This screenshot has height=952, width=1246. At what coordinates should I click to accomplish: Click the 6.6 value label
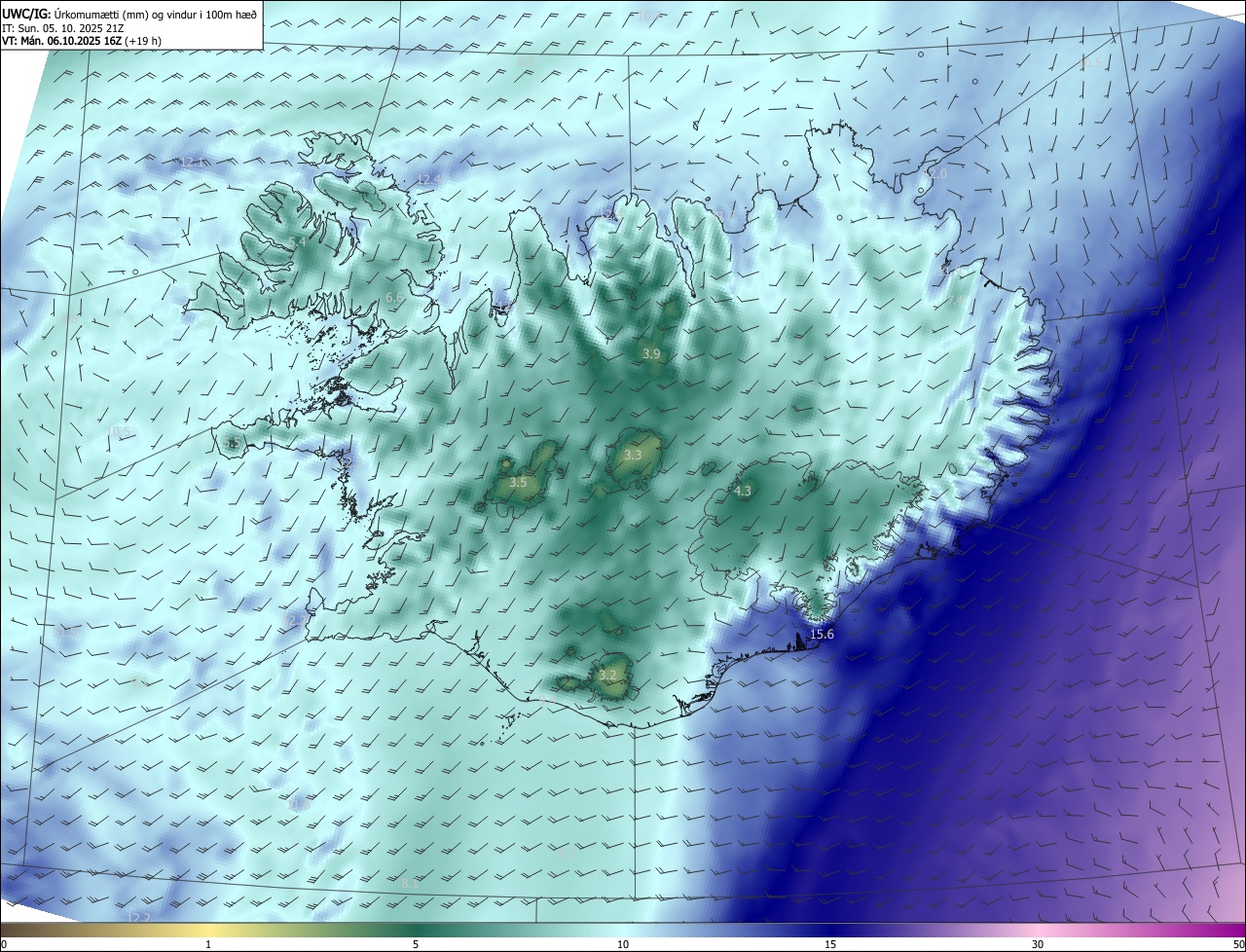[x=394, y=297]
